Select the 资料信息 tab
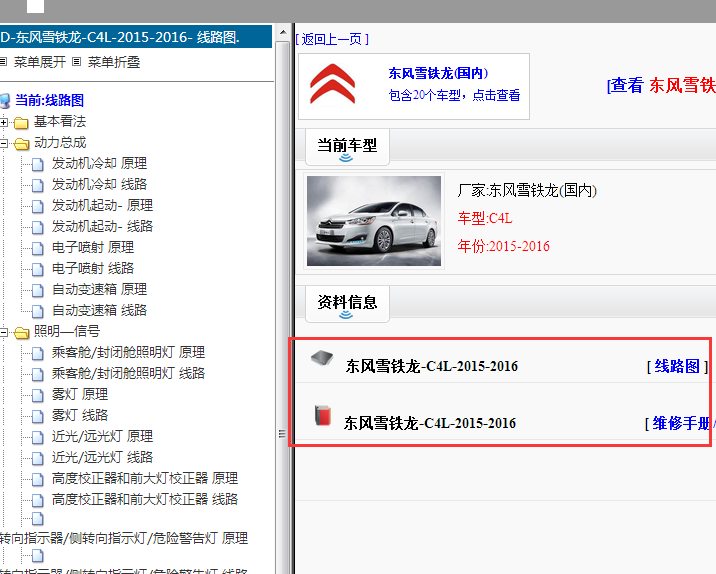 click(347, 303)
